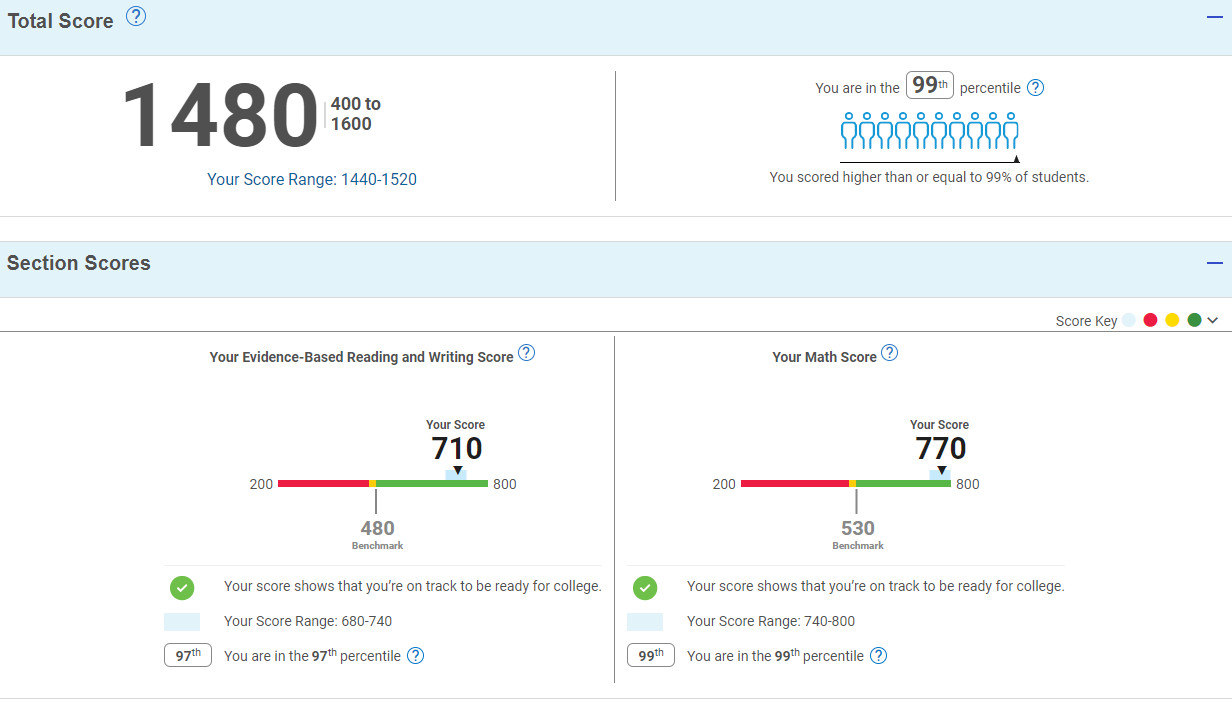Expand the Score Key dropdown chevron
This screenshot has height=703, width=1232.
click(1213, 321)
